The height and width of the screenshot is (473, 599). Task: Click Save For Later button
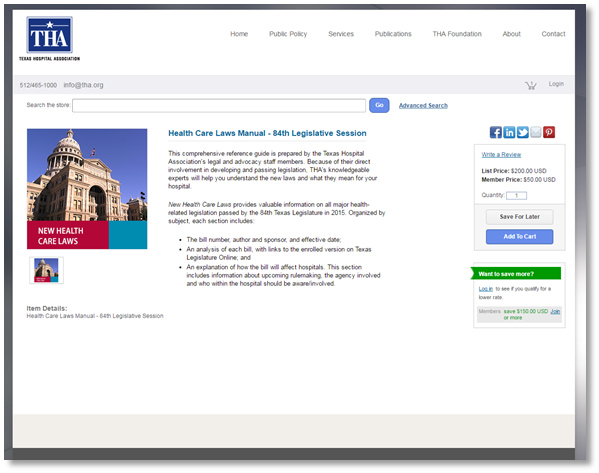[x=520, y=217]
